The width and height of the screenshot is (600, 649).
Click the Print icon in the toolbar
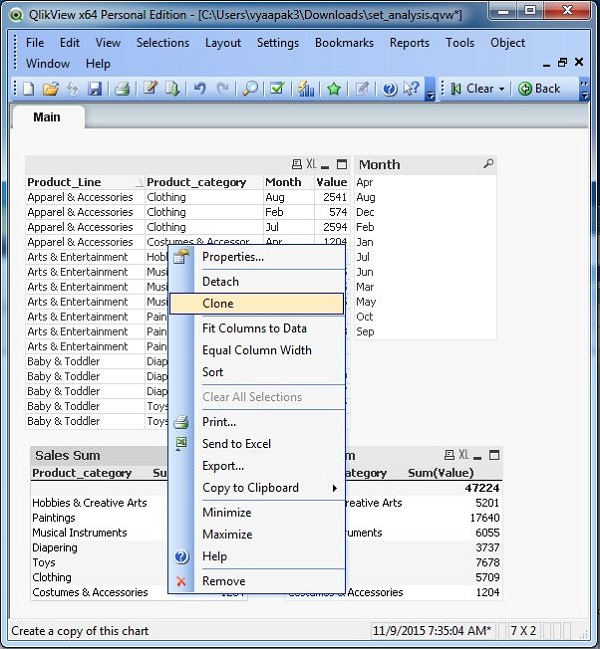click(122, 89)
